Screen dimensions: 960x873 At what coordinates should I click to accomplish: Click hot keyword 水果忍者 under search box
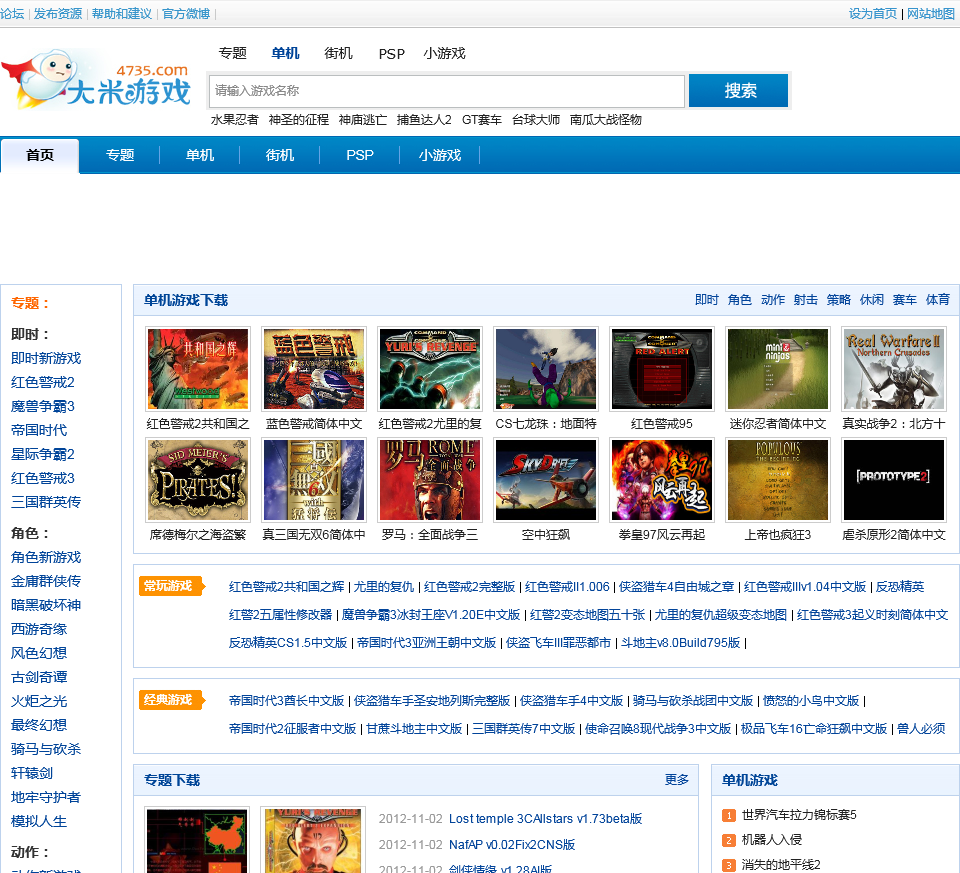click(234, 119)
